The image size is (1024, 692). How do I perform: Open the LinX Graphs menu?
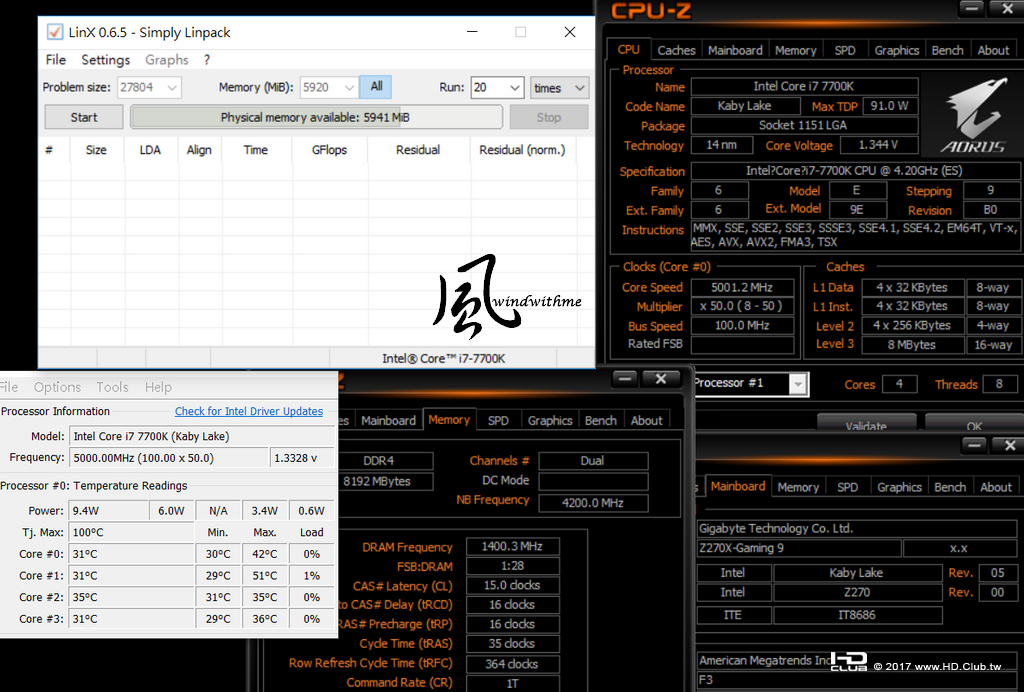pos(167,59)
